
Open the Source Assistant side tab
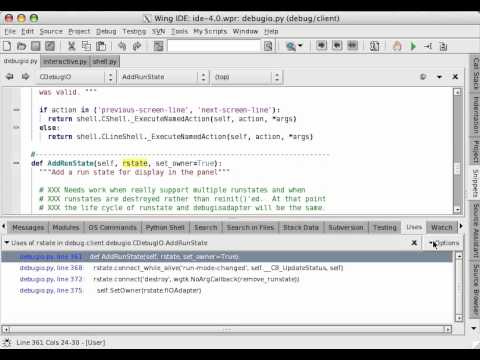476,231
